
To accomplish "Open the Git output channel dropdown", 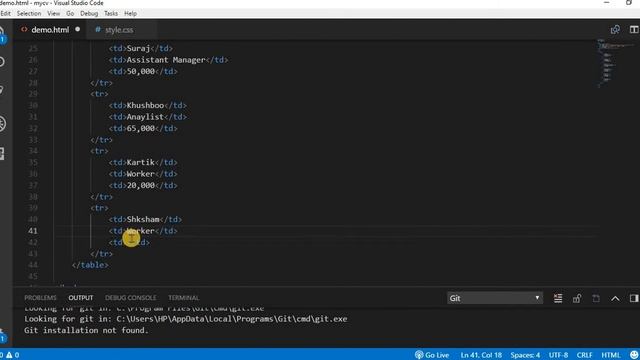I will pos(495,298).
